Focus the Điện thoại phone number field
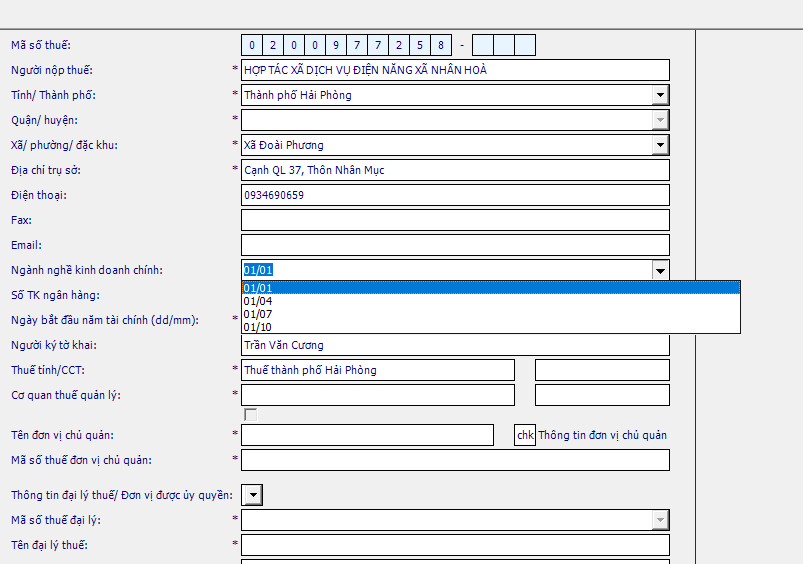Image resolution: width=803 pixels, height=564 pixels. 455,195
